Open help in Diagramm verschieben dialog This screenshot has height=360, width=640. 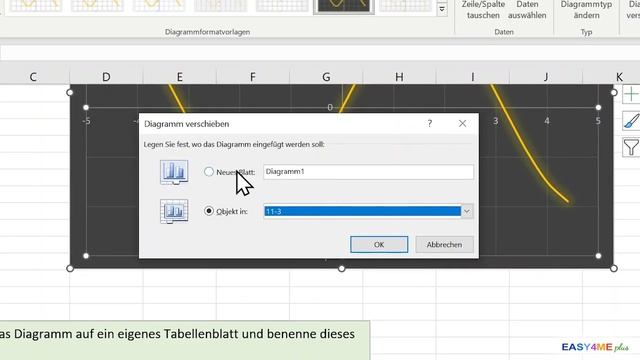[x=429, y=124]
